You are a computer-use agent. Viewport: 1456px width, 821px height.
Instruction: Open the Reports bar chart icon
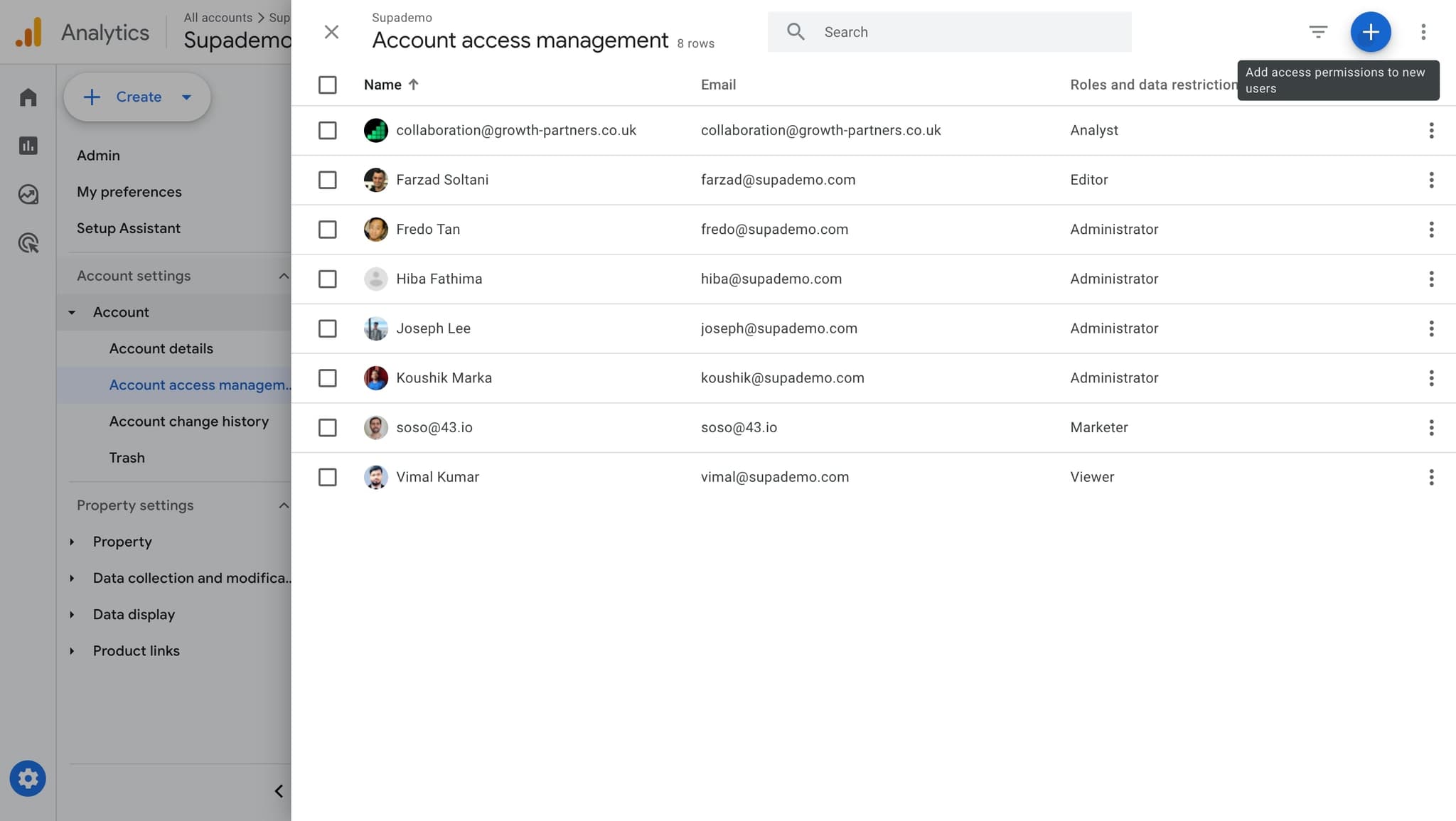pos(28,146)
